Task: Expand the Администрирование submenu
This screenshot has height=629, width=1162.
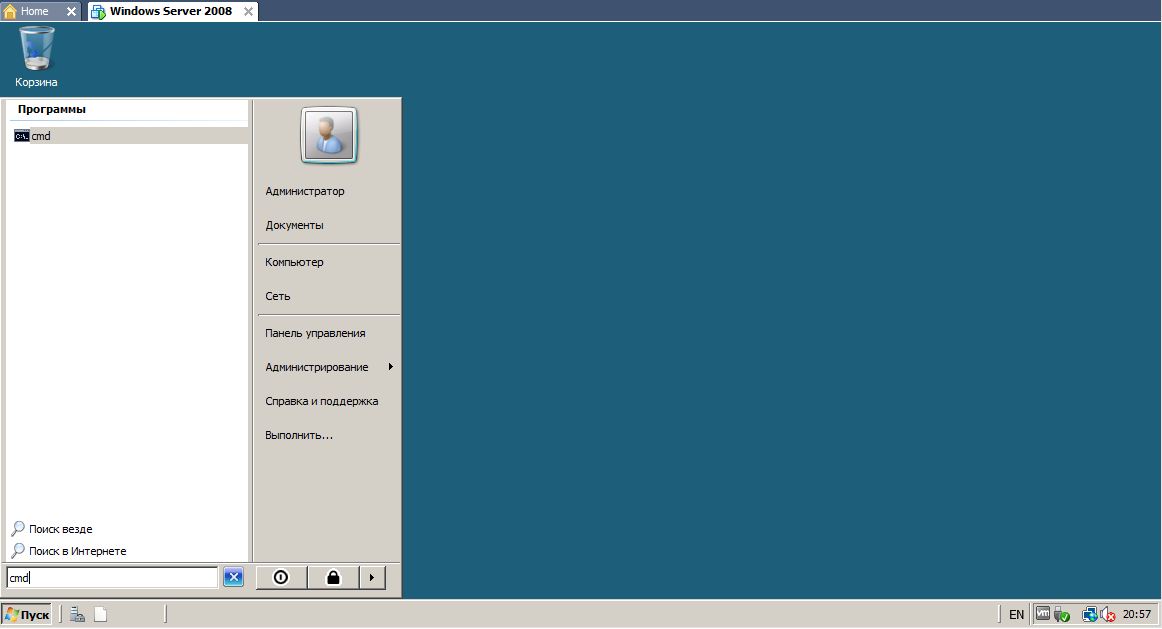Action: pos(328,367)
